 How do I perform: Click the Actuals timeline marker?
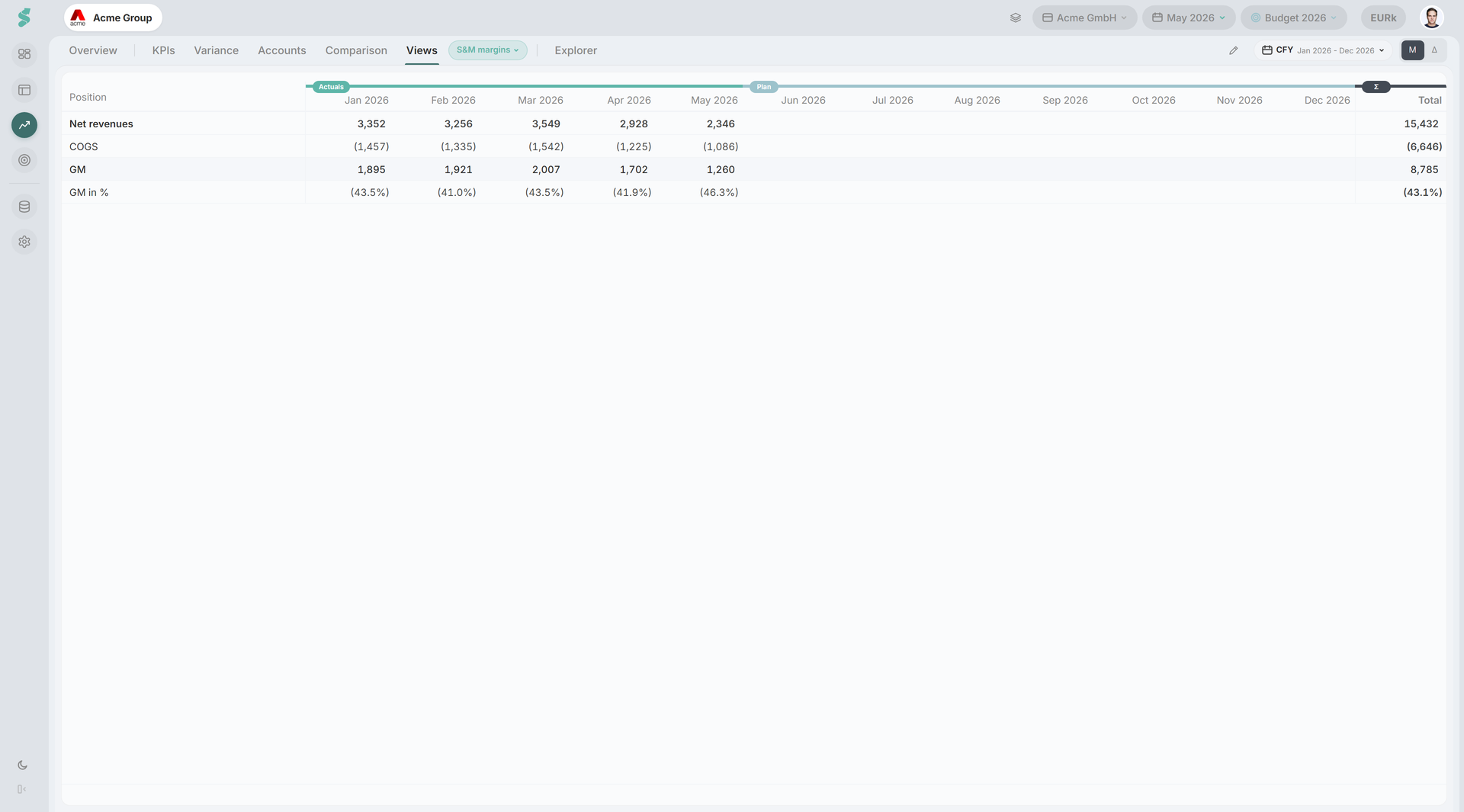coord(331,87)
